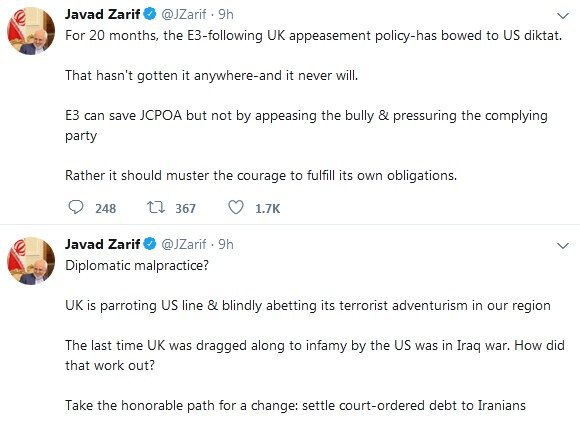580x425 pixels.
Task: Click @JZarif handle on first tweet
Action: click(184, 15)
